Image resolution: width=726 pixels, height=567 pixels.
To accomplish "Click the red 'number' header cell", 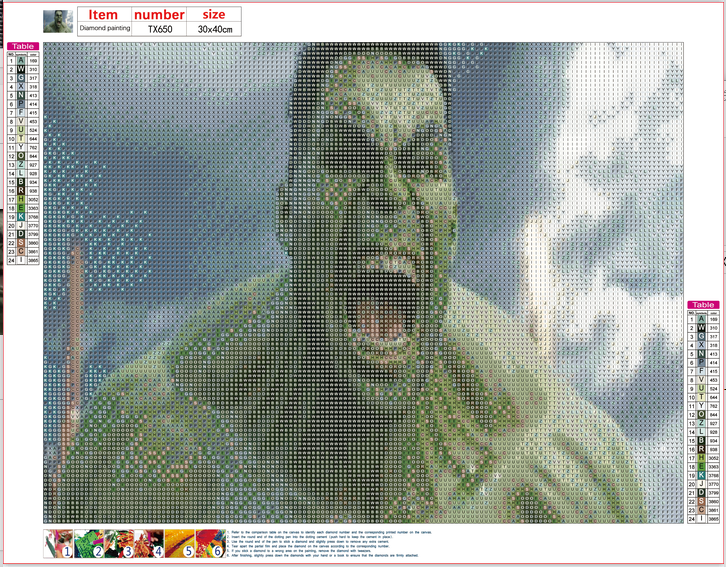I will tap(159, 15).
